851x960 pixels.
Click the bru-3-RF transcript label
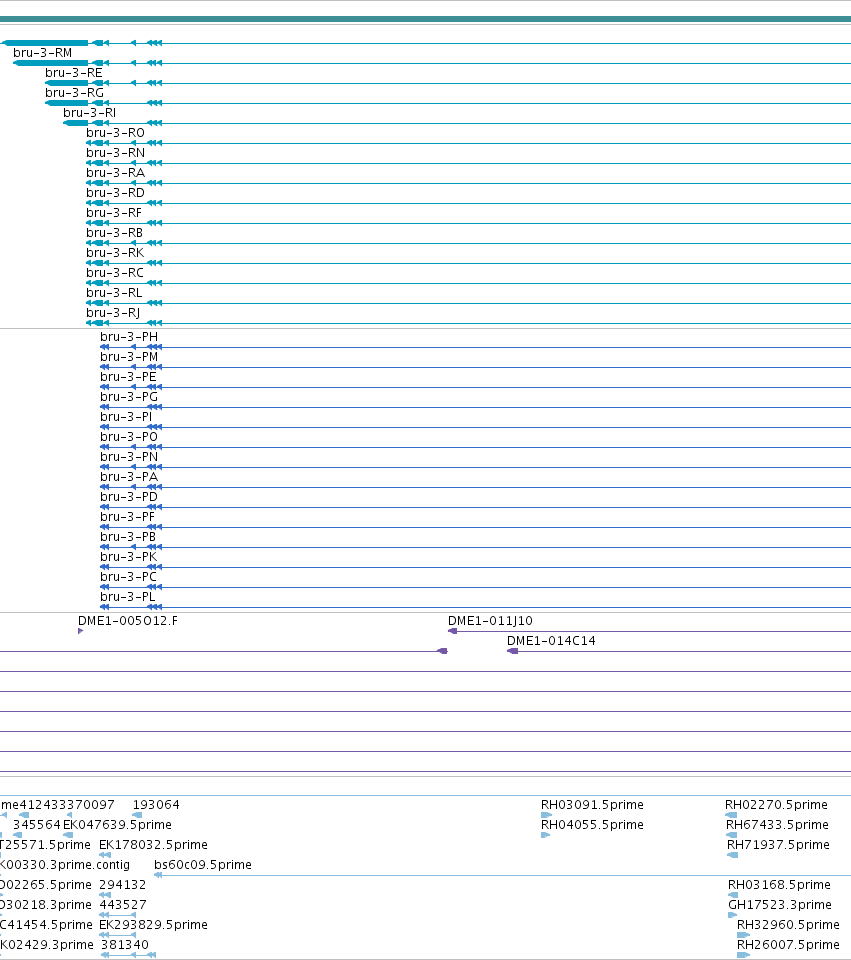click(x=114, y=213)
